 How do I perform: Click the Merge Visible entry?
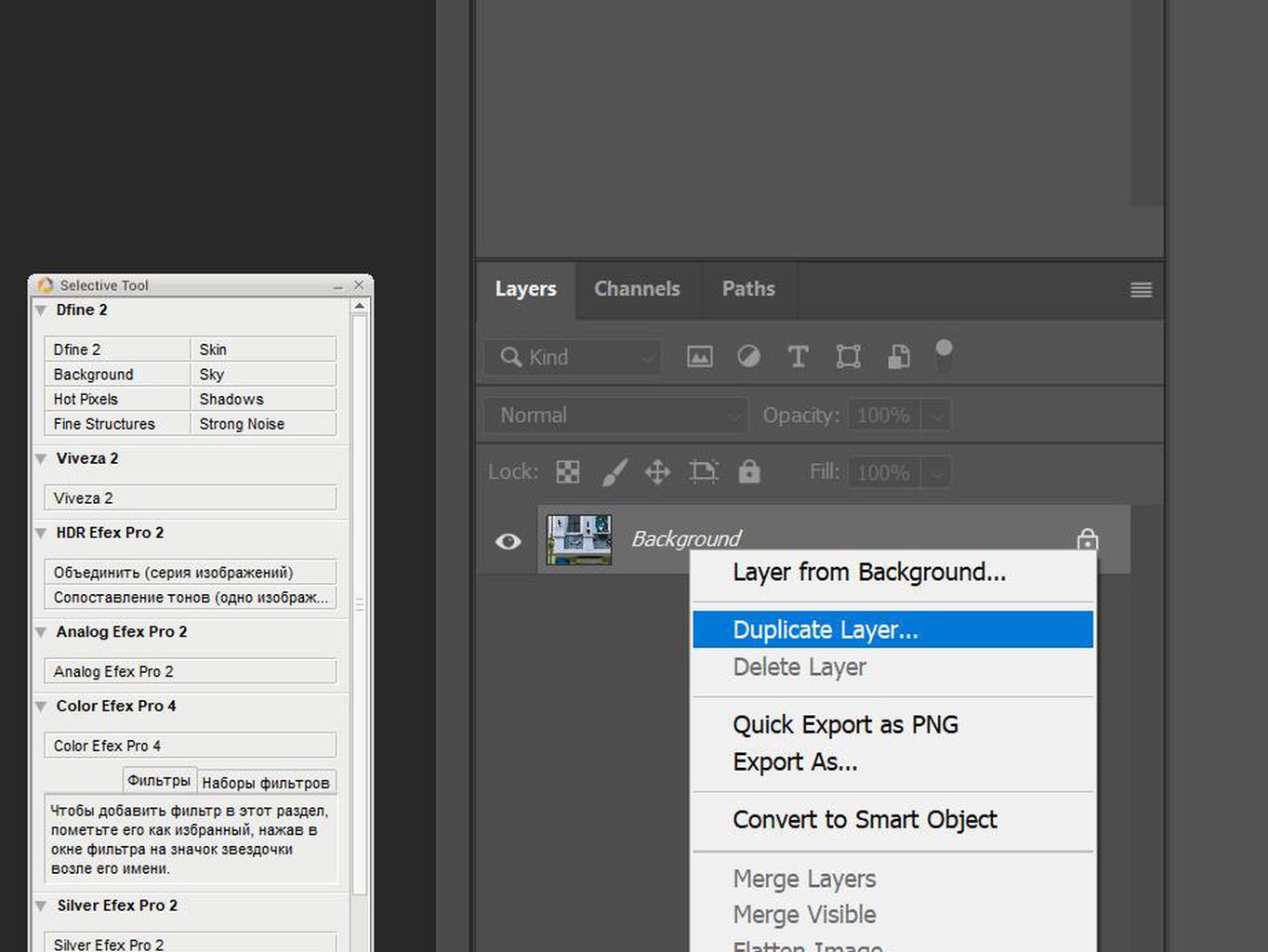pyautogui.click(x=892, y=915)
